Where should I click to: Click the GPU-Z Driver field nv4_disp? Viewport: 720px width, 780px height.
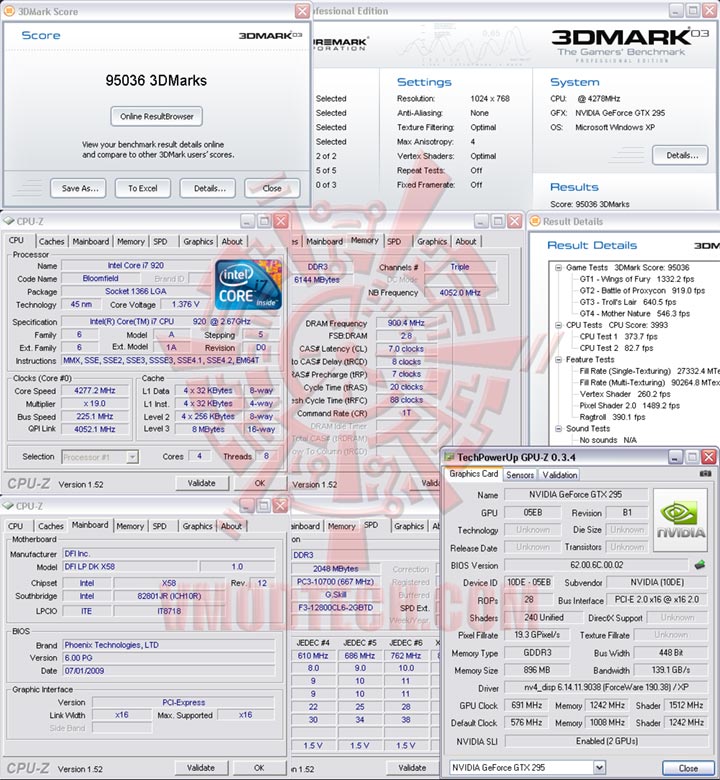[x=606, y=687]
